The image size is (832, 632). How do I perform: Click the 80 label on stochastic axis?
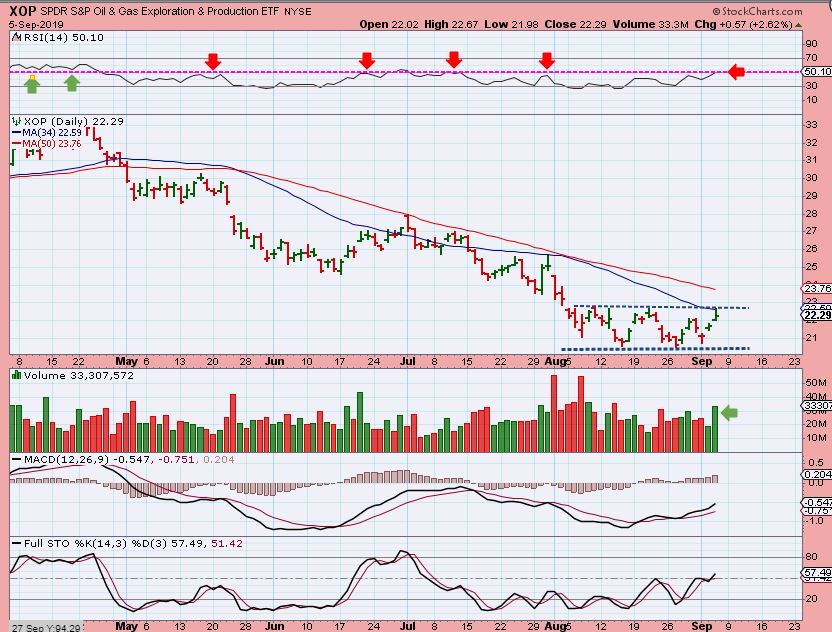click(811, 557)
